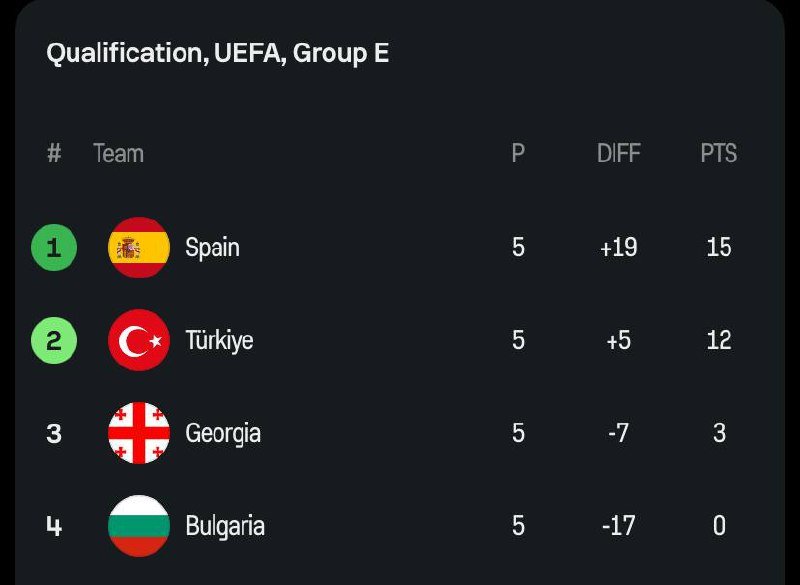The image size is (800, 585).
Task: Click the green rank 2 badge
Action: pos(54,340)
